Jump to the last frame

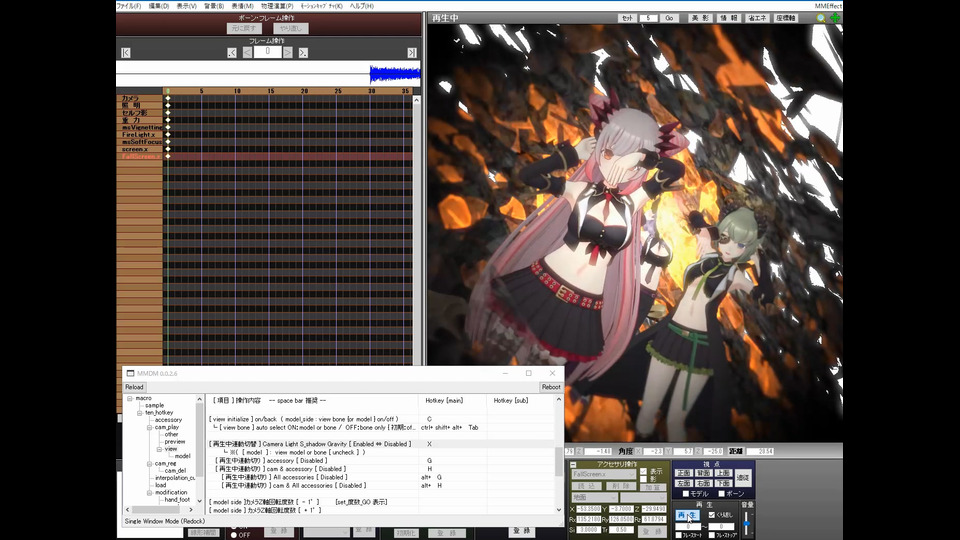click(x=412, y=53)
